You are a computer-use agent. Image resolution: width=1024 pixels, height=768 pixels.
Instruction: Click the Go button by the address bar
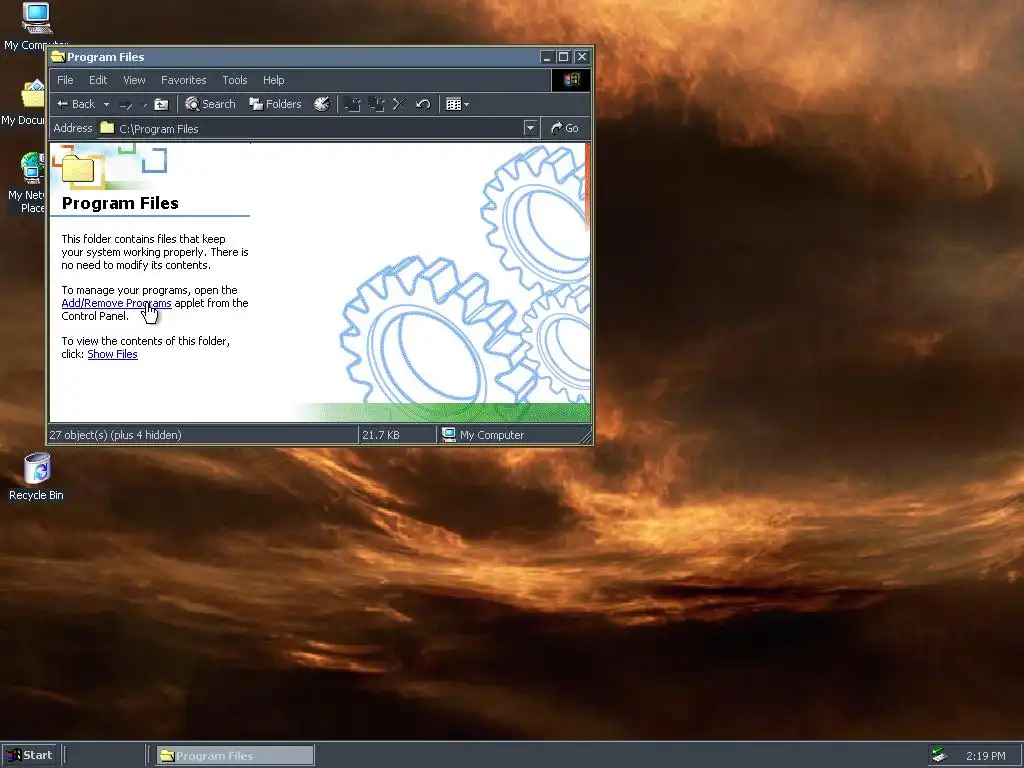(565, 128)
